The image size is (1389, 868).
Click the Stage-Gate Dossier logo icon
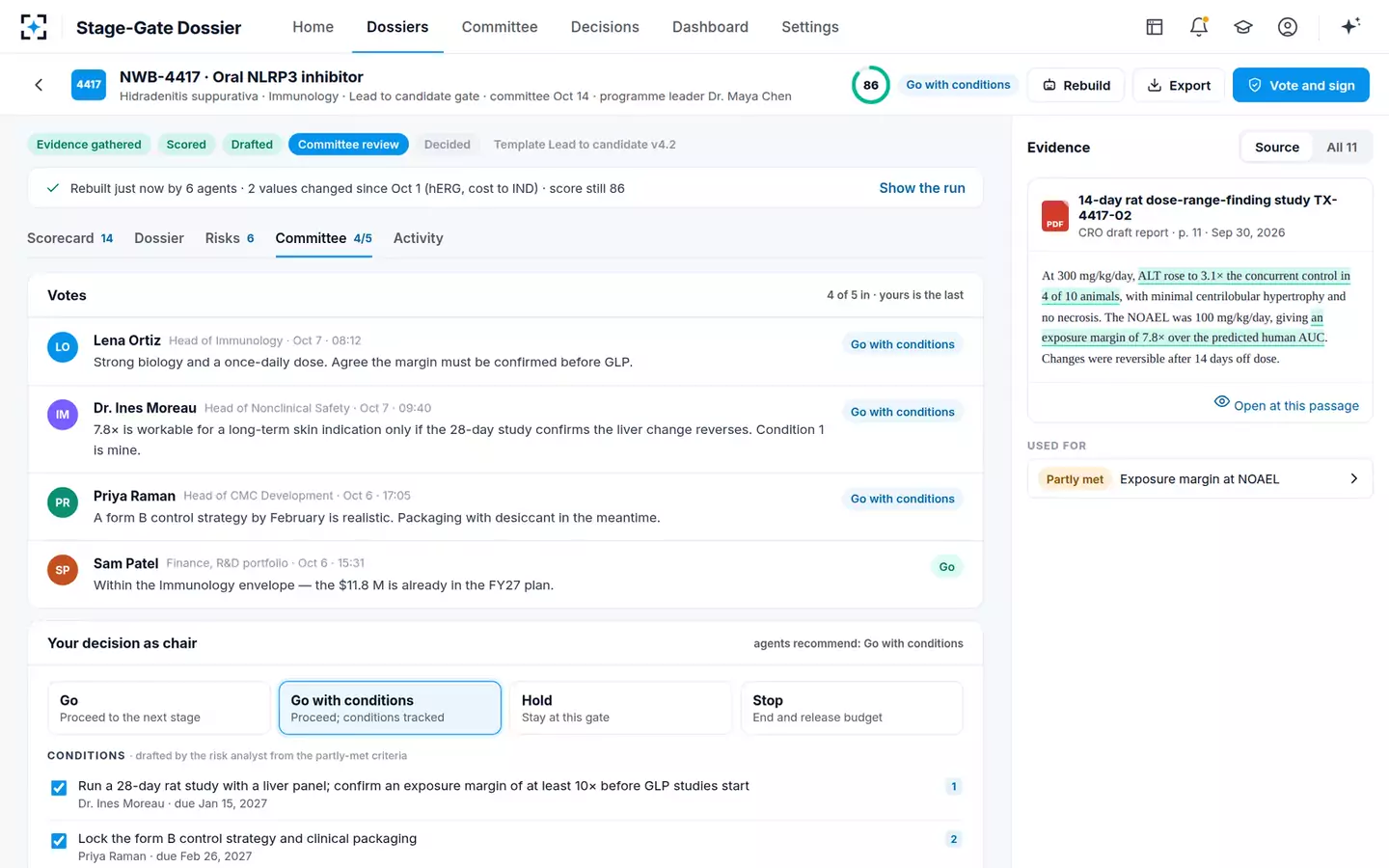click(x=34, y=27)
